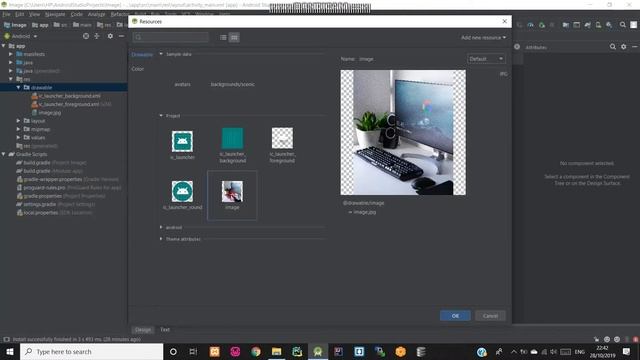This screenshot has height=360, width=640.
Task: Click the large image preview
Action: click(x=403, y=133)
